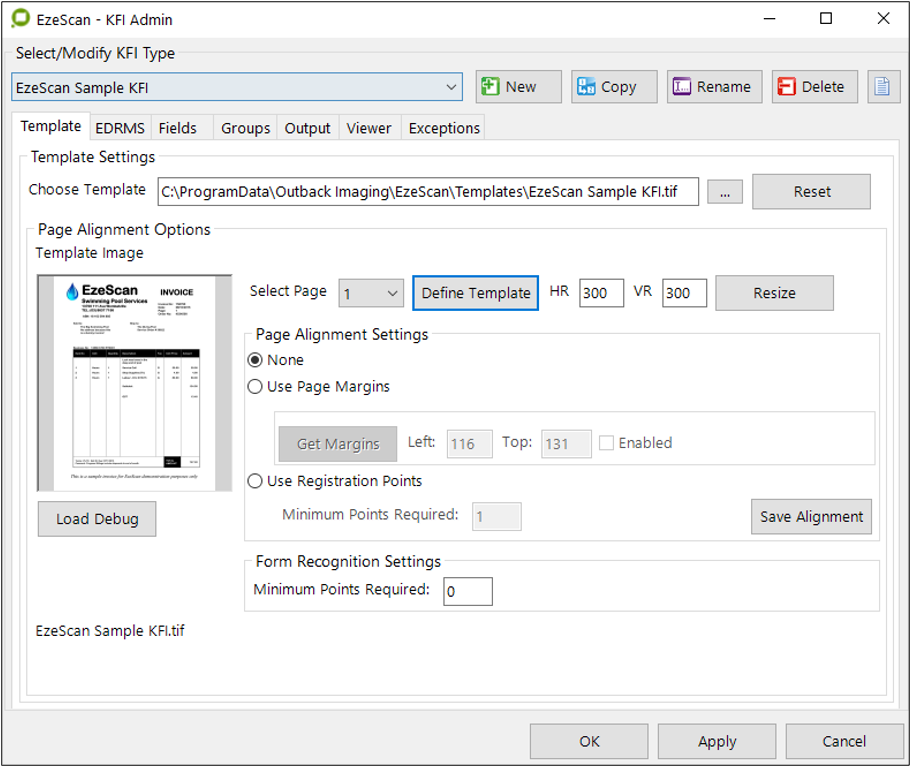The width and height of the screenshot is (910, 766).
Task: Delete the selected KFI type
Action: [814, 87]
